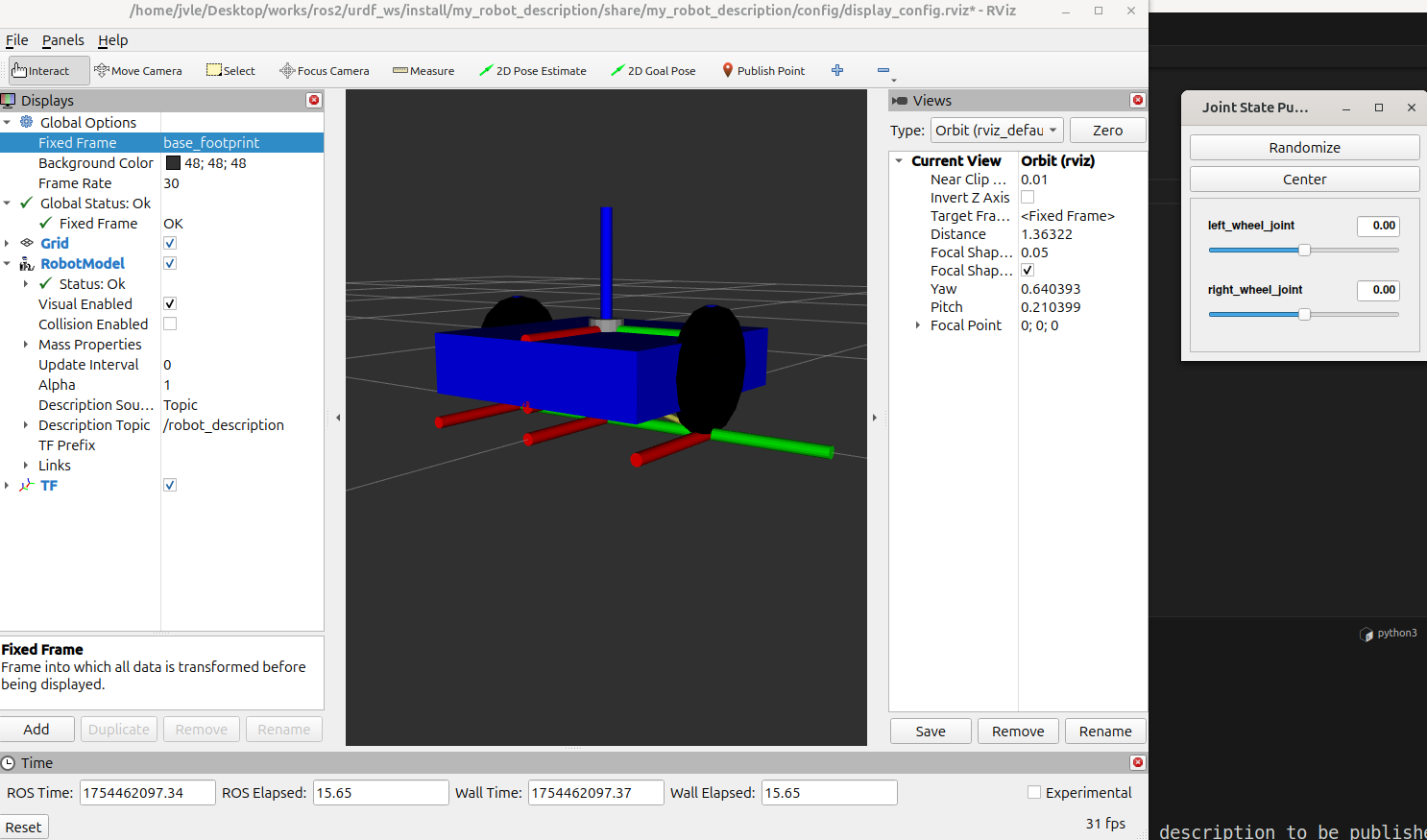This screenshot has width=1427, height=840.
Task: Pick the Measure tool
Action: click(x=423, y=71)
